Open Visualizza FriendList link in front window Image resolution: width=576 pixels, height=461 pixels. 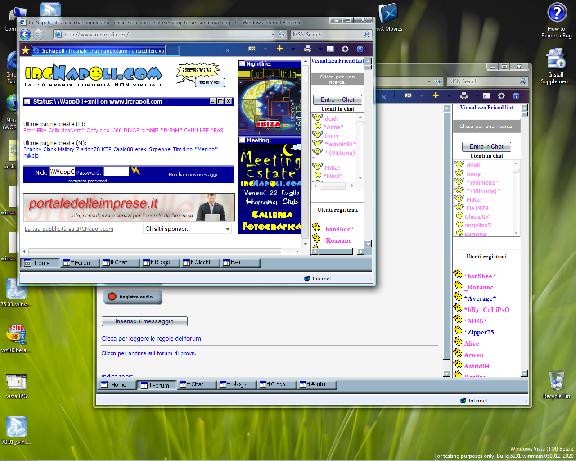coord(338,61)
